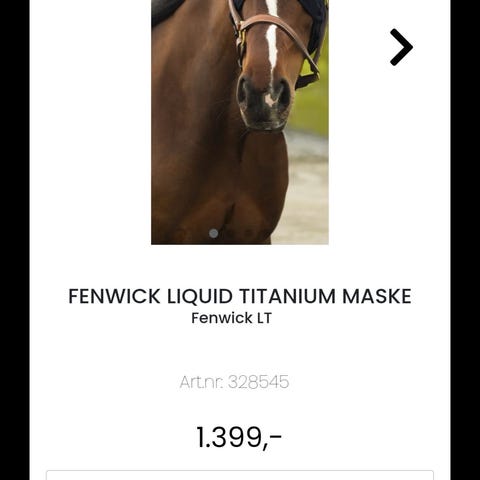The width and height of the screenshot is (480, 480).
Task: Select the grey carousel indicator dot
Action: tap(213, 233)
